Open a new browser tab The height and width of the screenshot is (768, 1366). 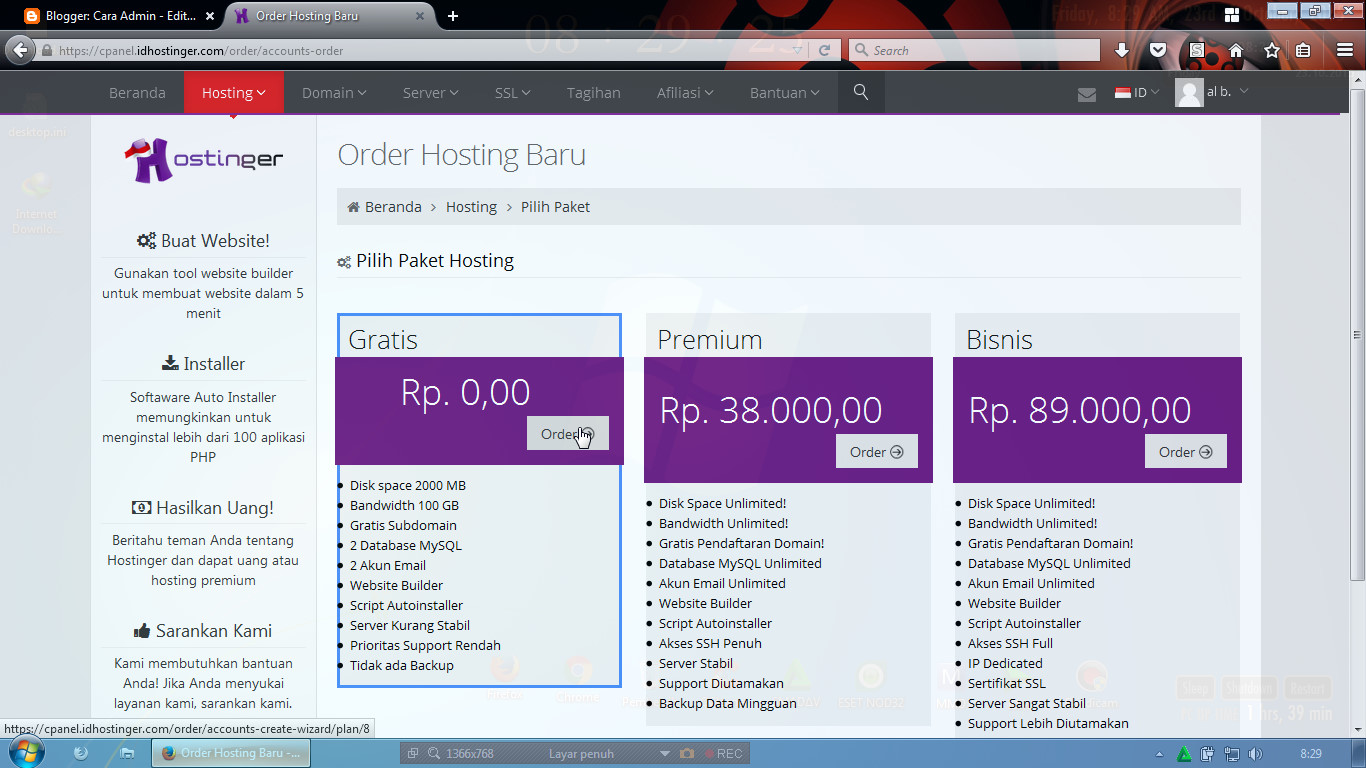[453, 16]
